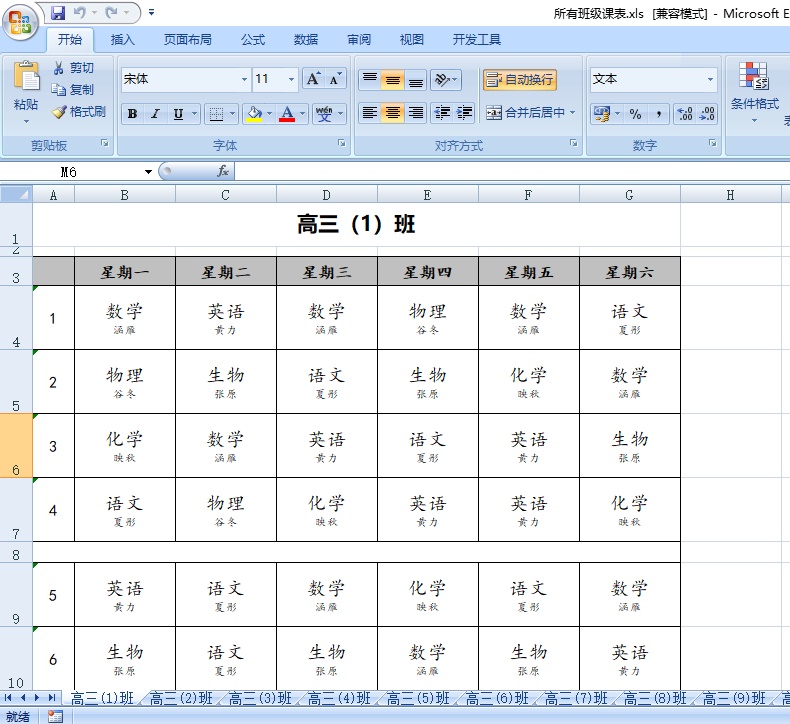Open the 字体 group dialog launcher

[342, 144]
